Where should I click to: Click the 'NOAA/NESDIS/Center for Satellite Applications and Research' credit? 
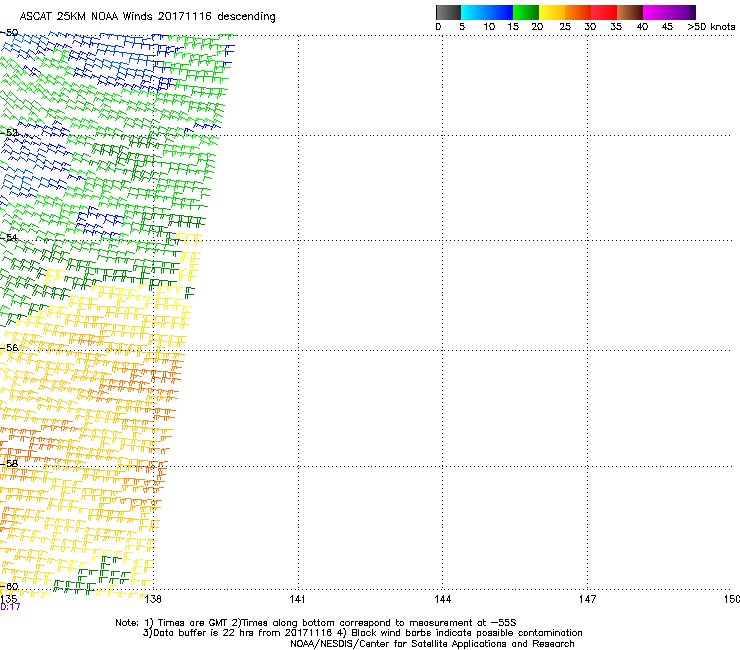tap(432, 644)
